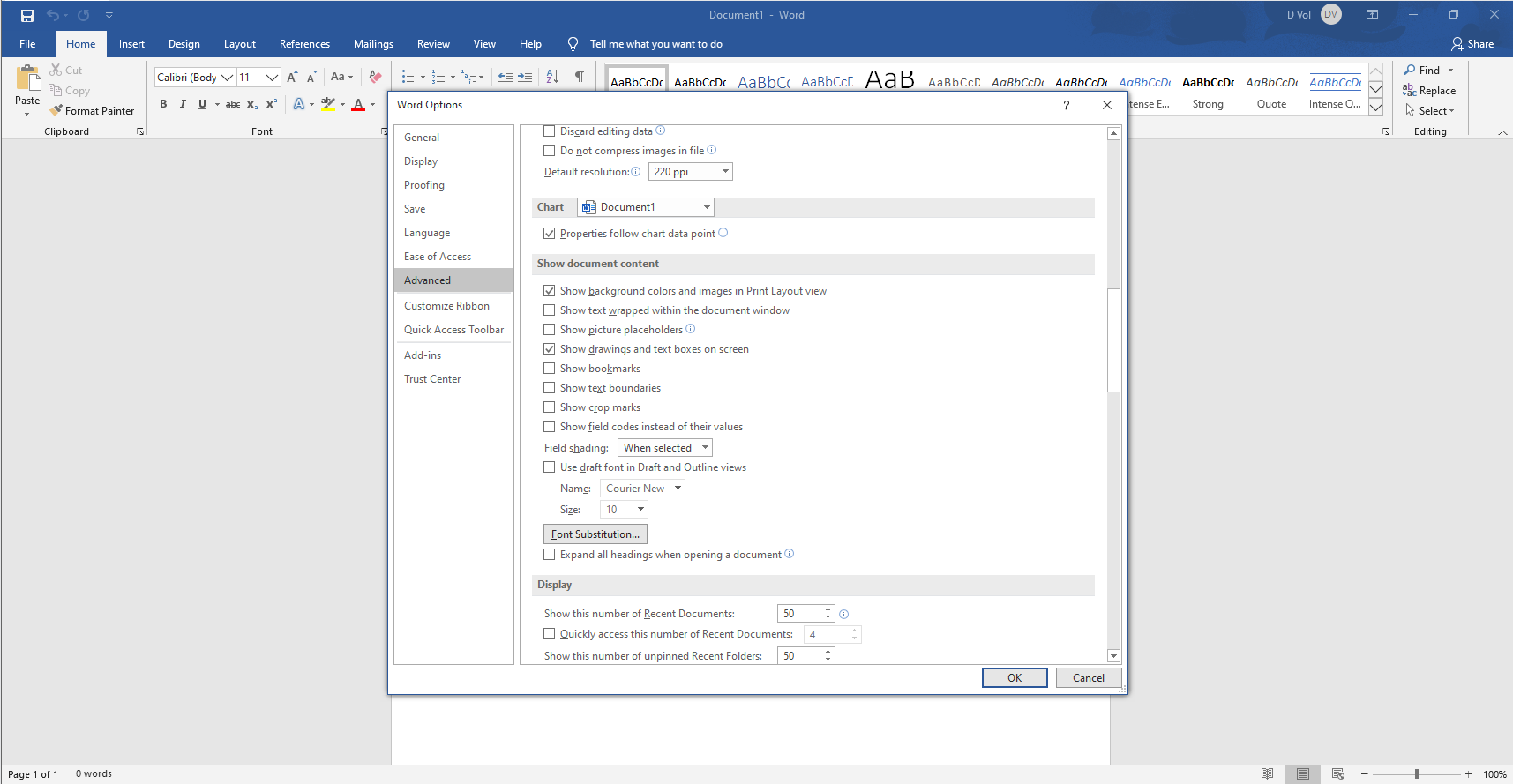The width and height of the screenshot is (1513, 784).
Task: Click the Bullets list icon
Action: [408, 78]
